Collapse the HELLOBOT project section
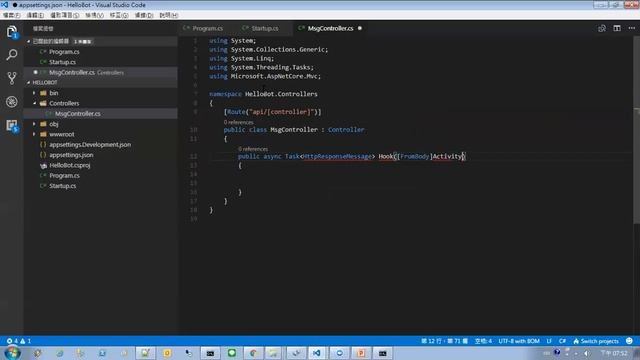This screenshot has width=640, height=360. pyautogui.click(x=29, y=82)
